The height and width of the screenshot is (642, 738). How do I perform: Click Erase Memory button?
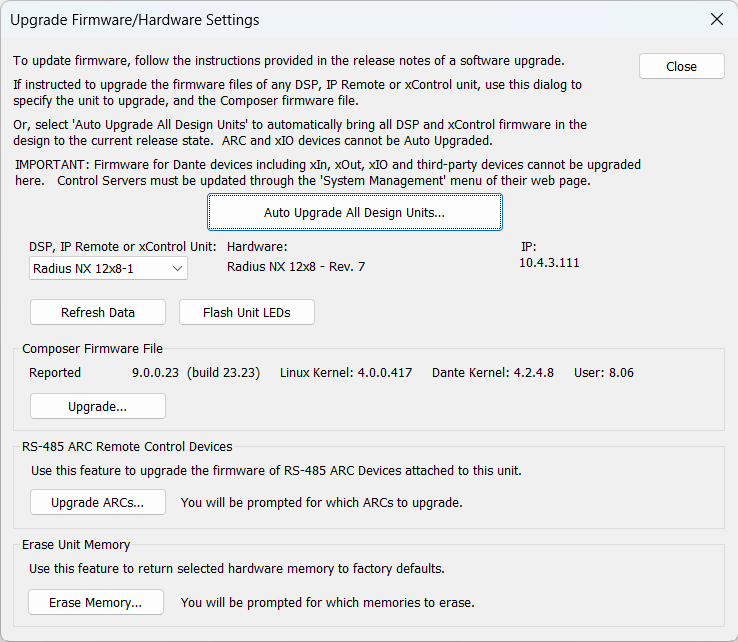(96, 602)
